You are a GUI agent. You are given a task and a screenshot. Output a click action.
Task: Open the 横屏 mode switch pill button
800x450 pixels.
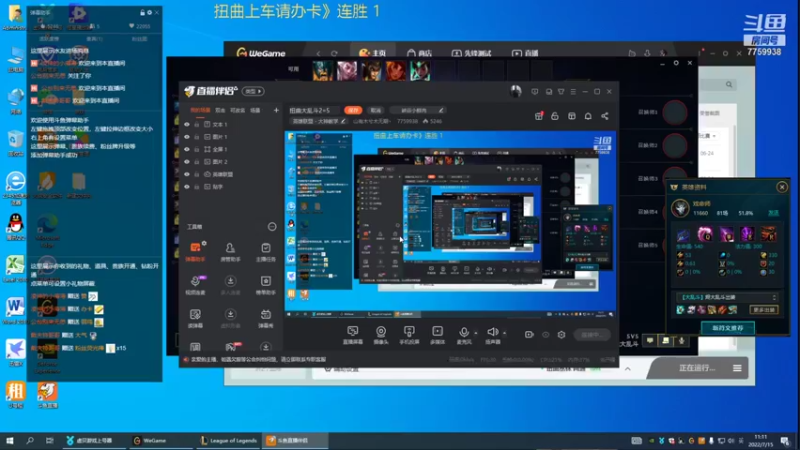(x=253, y=91)
